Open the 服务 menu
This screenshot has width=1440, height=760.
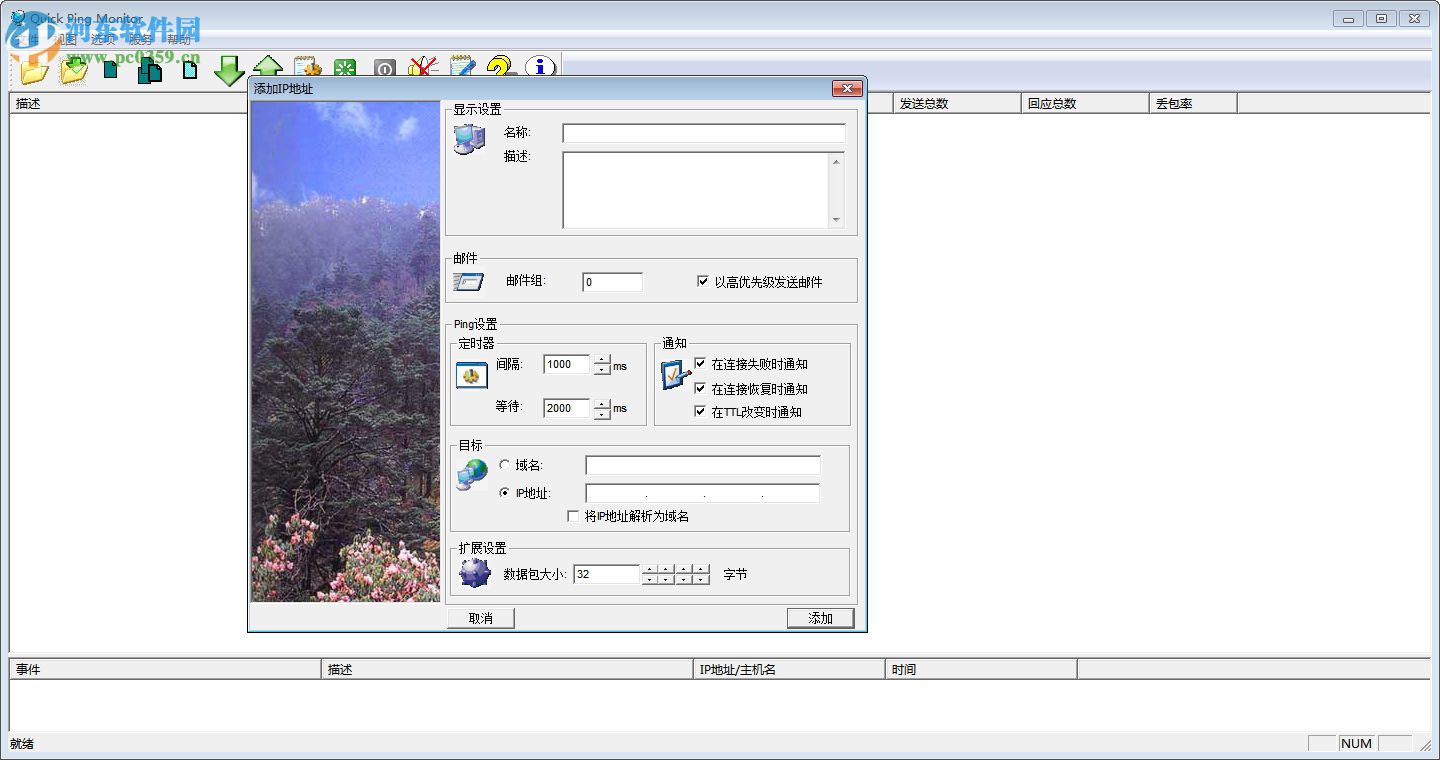[140, 40]
